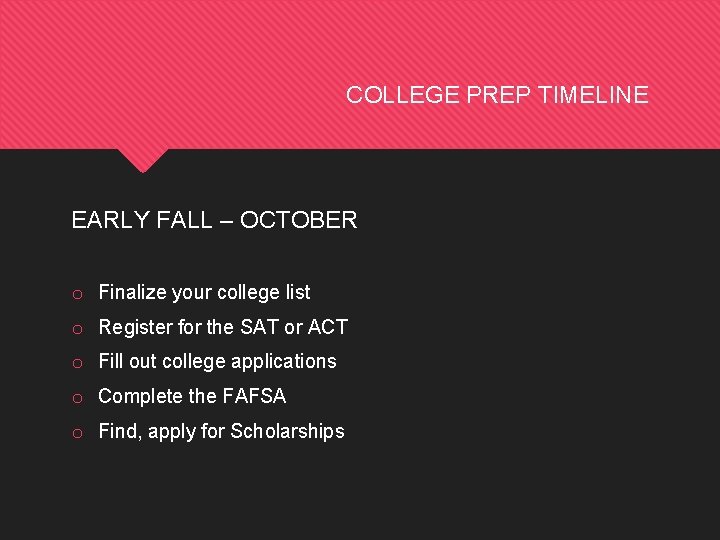
Task: Select the Complete the FAFSA line
Action: tap(192, 396)
